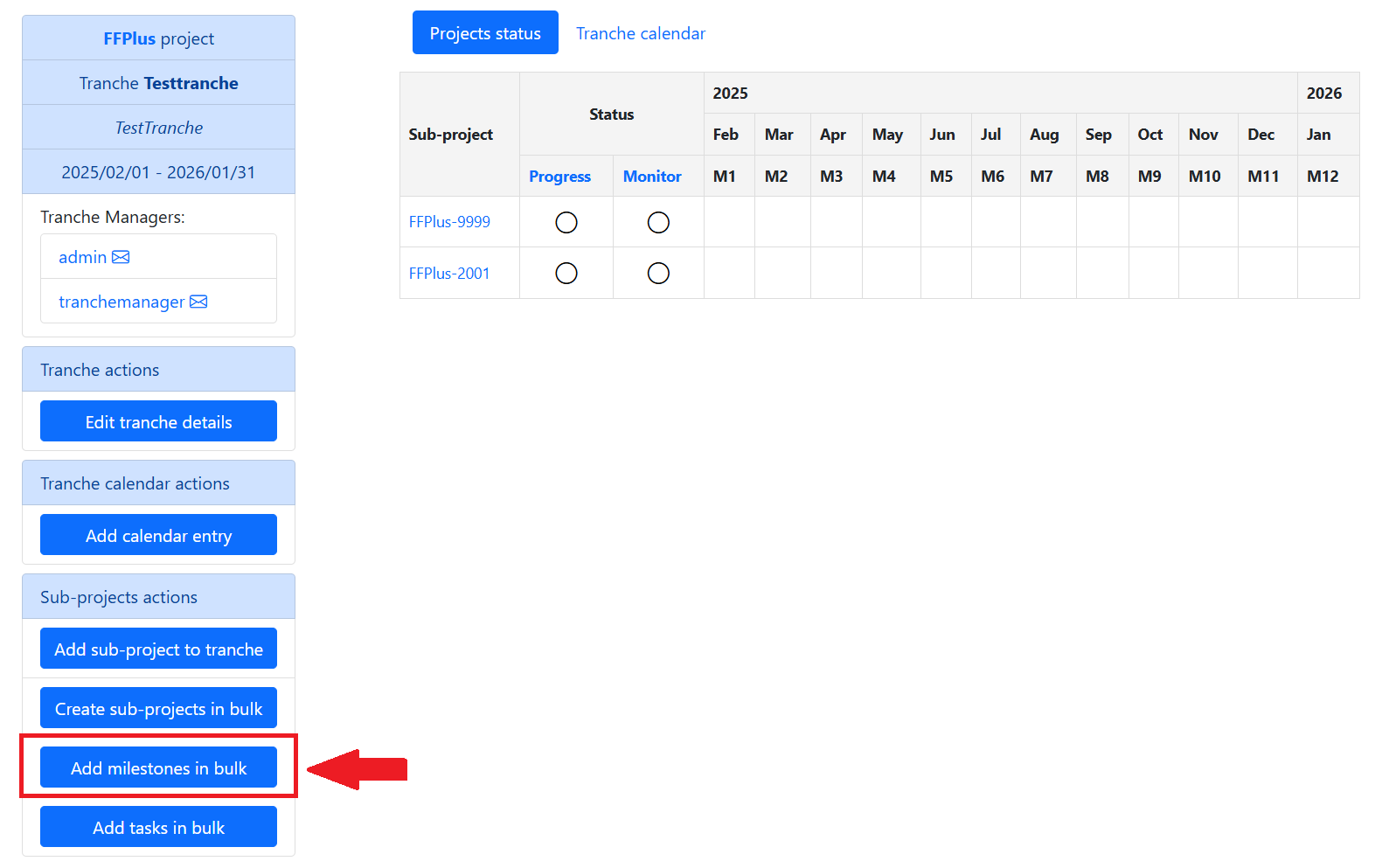This screenshot has width=1396, height=868.
Task: Click the Nov month header
Action: coord(1209,135)
